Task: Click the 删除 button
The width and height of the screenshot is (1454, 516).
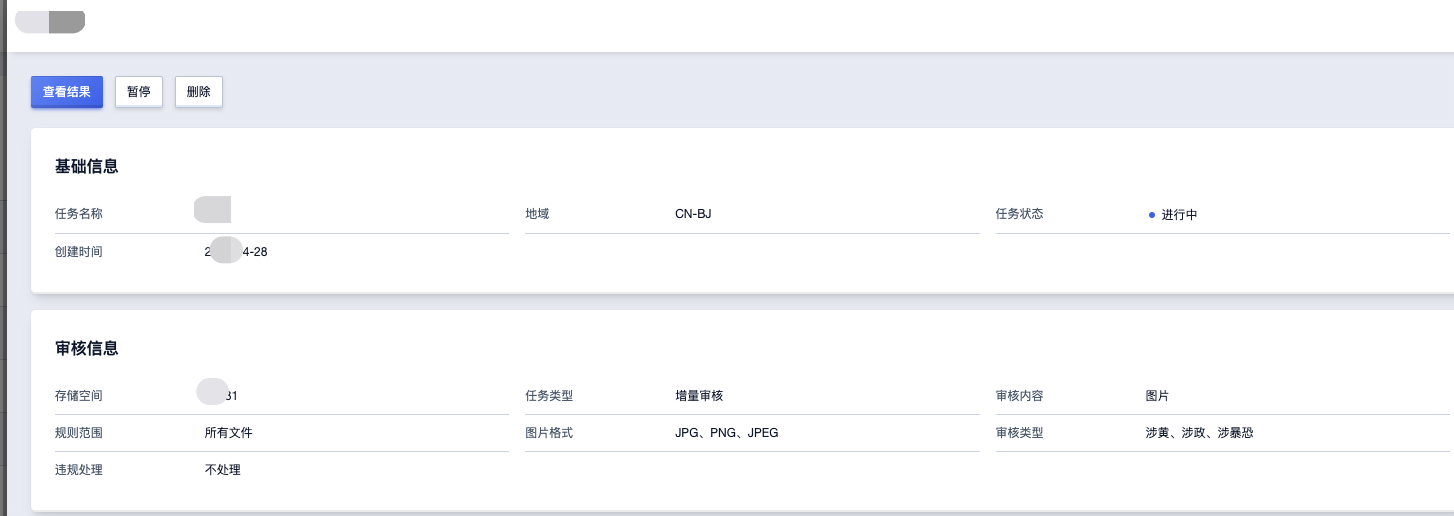Action: click(x=198, y=92)
